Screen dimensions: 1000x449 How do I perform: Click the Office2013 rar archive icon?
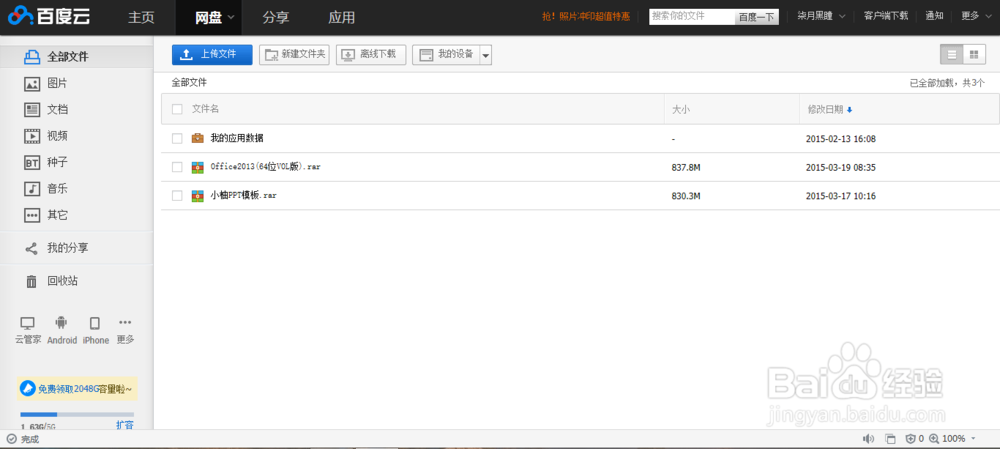tap(198, 167)
